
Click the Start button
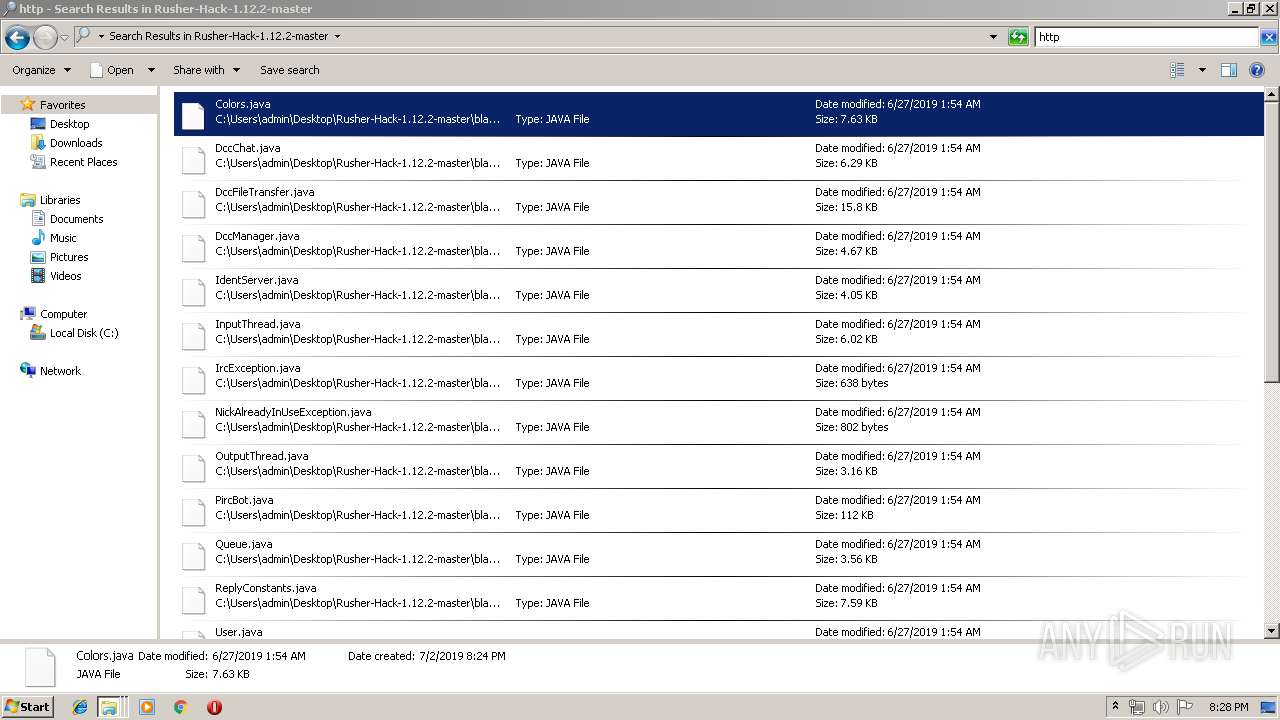(x=28, y=706)
